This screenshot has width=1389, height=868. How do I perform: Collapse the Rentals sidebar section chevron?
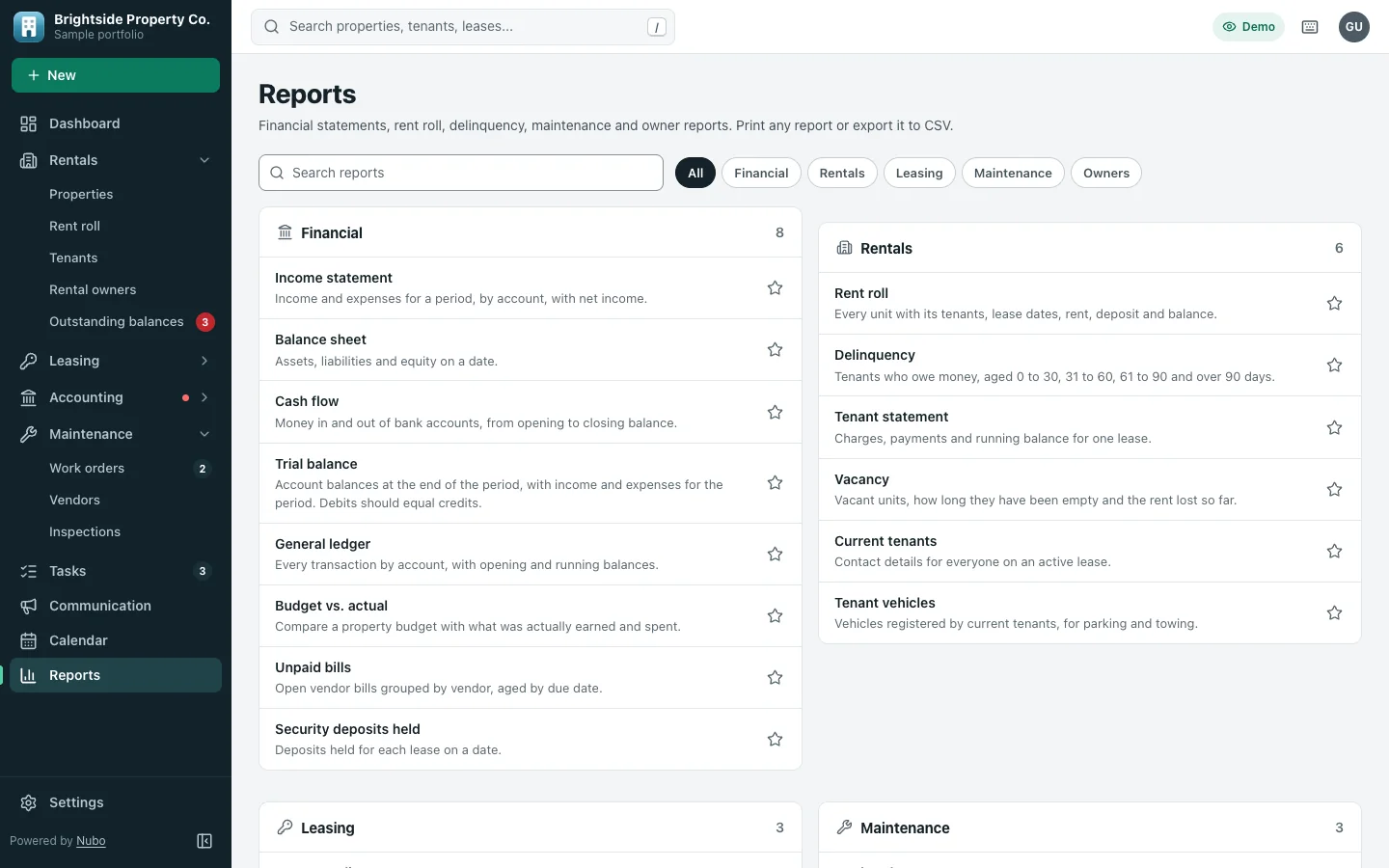(204, 160)
